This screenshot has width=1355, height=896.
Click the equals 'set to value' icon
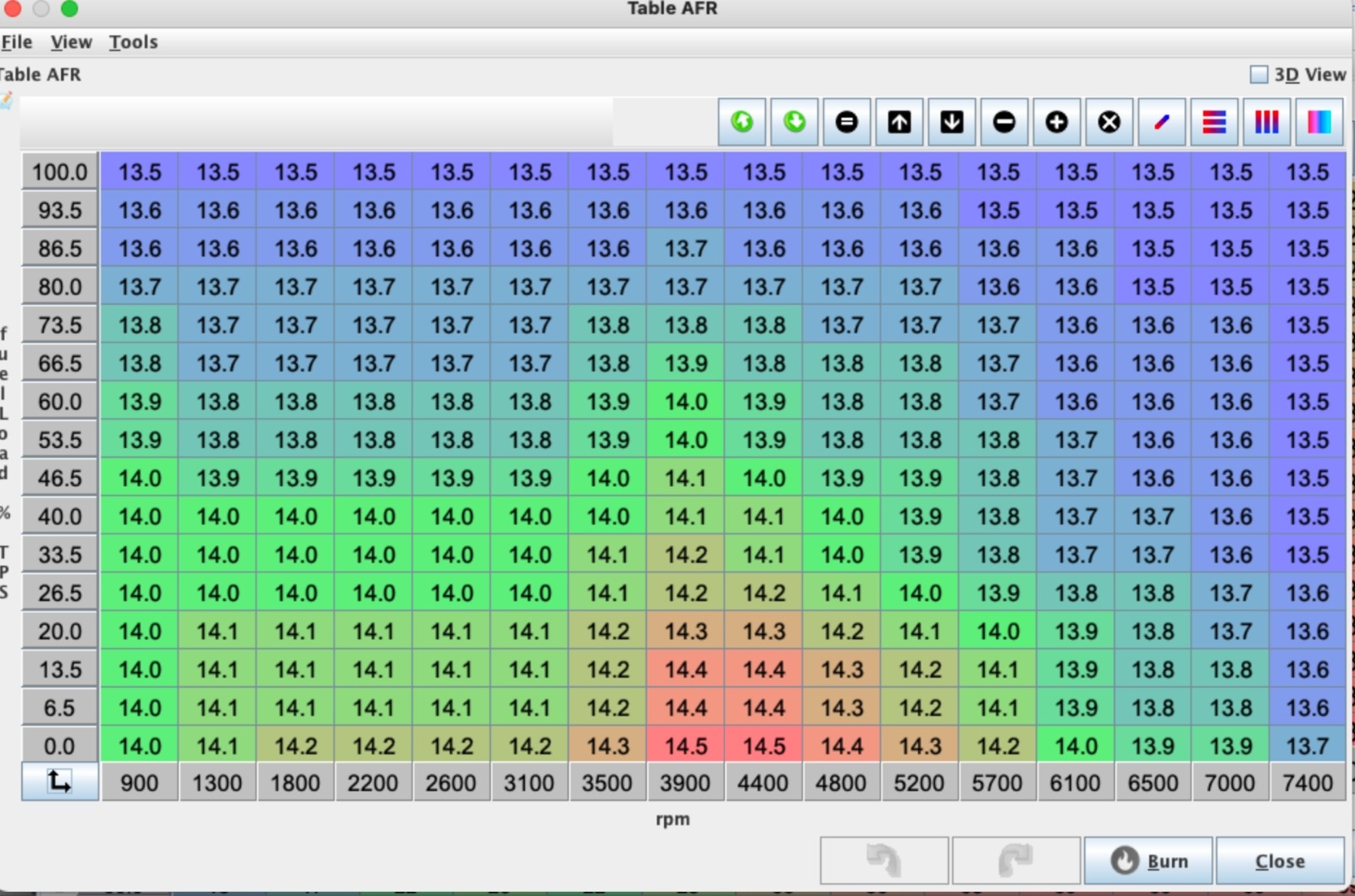pyautogui.click(x=847, y=122)
